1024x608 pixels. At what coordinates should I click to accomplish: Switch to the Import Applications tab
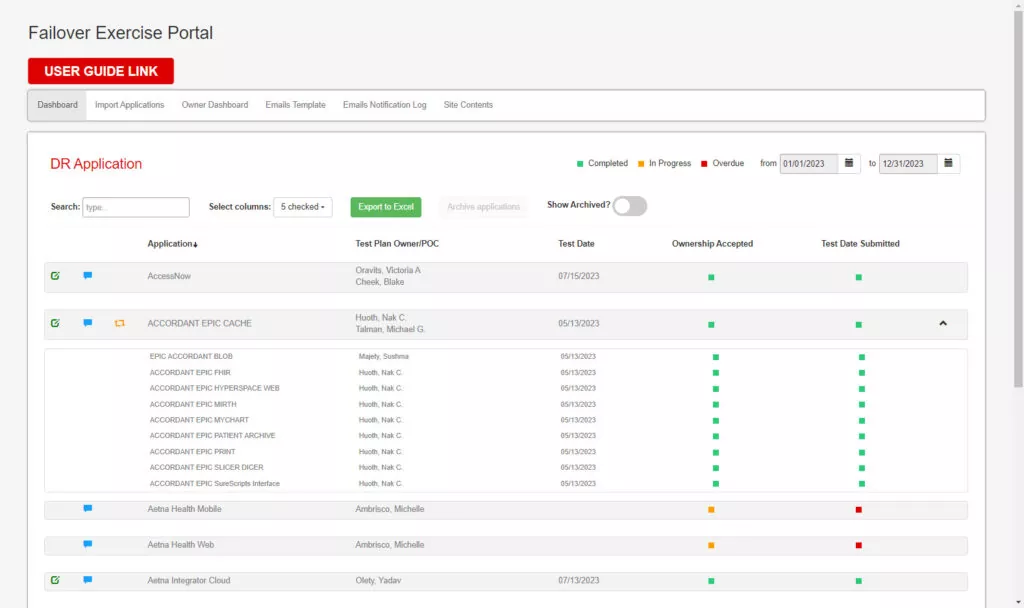coord(129,104)
